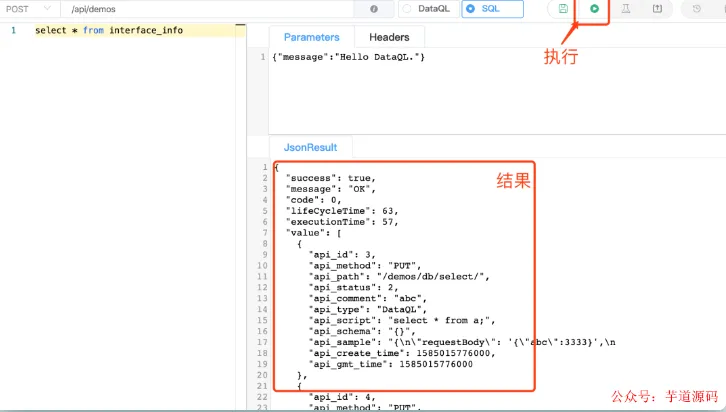Click line number 1 in SQL editor
Image resolution: width=726 pixels, height=412 pixels.
pos(13,31)
